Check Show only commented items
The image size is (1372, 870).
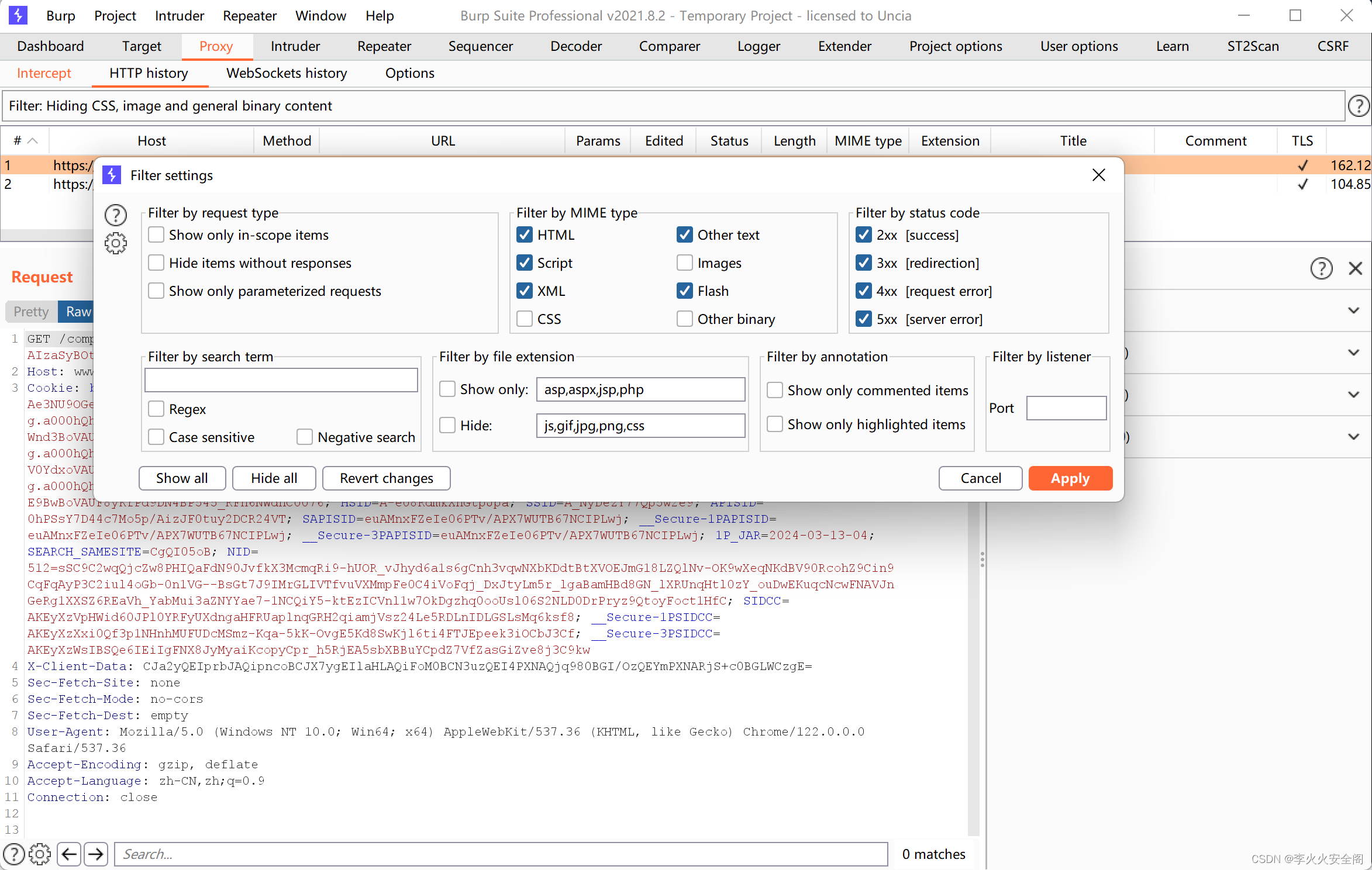tap(775, 391)
